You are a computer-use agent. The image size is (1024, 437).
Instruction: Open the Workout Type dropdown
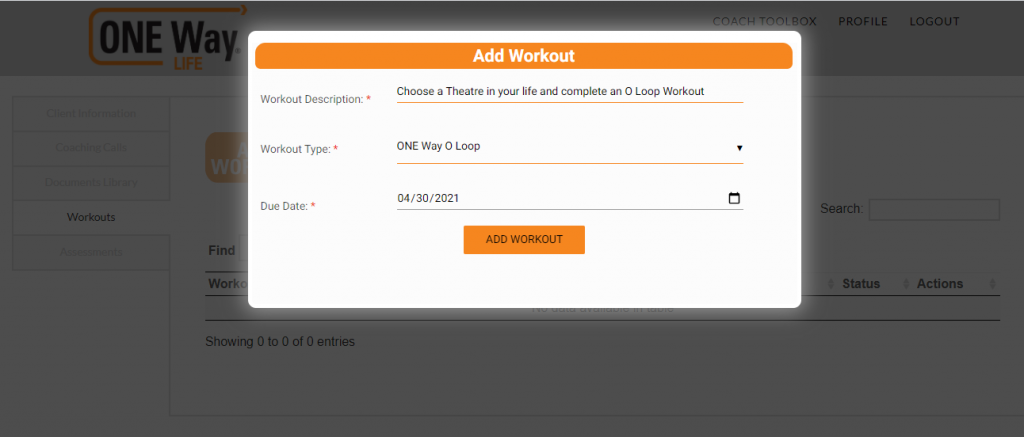click(x=569, y=147)
